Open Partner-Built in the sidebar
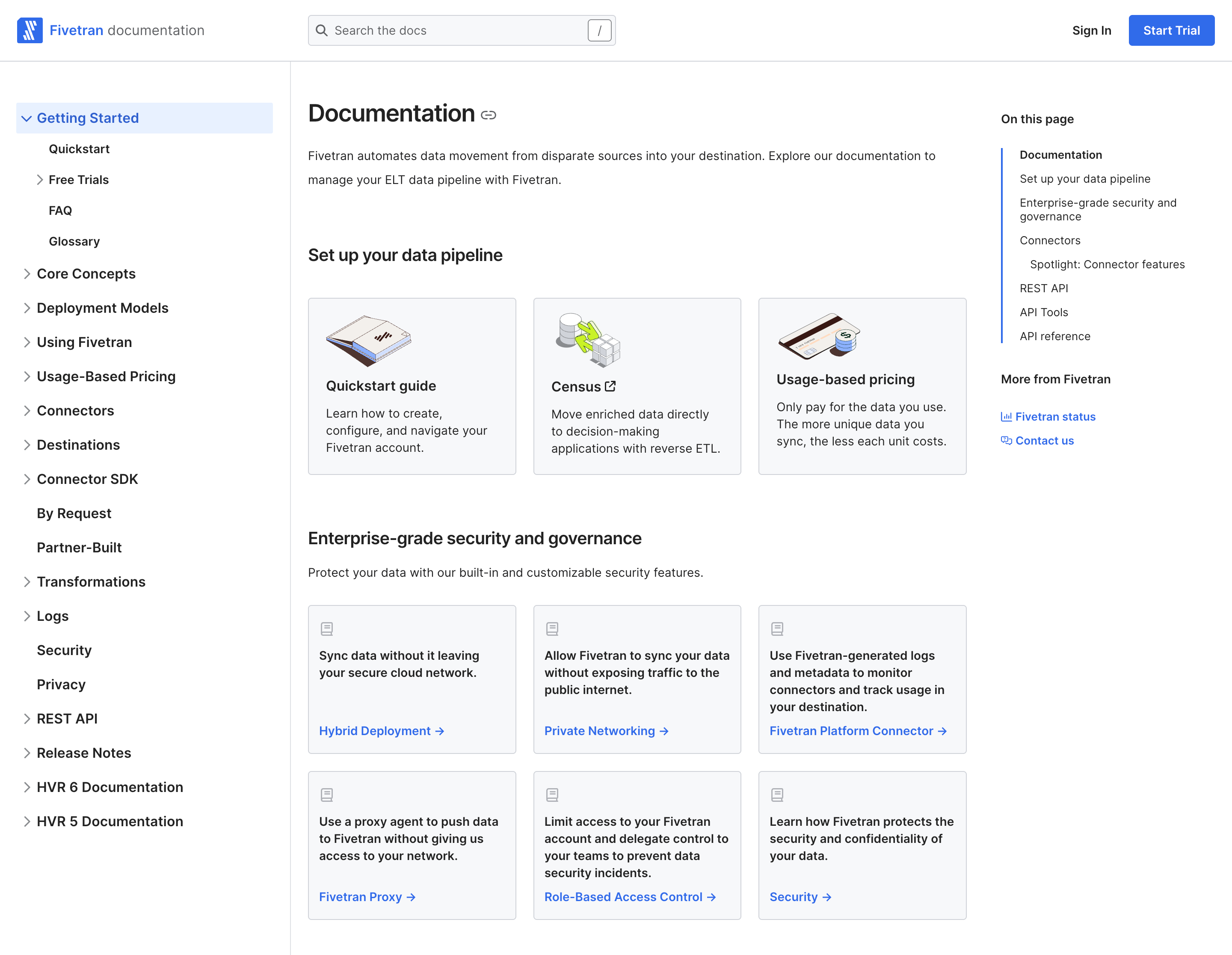This screenshot has width=1232, height=955. click(x=79, y=548)
